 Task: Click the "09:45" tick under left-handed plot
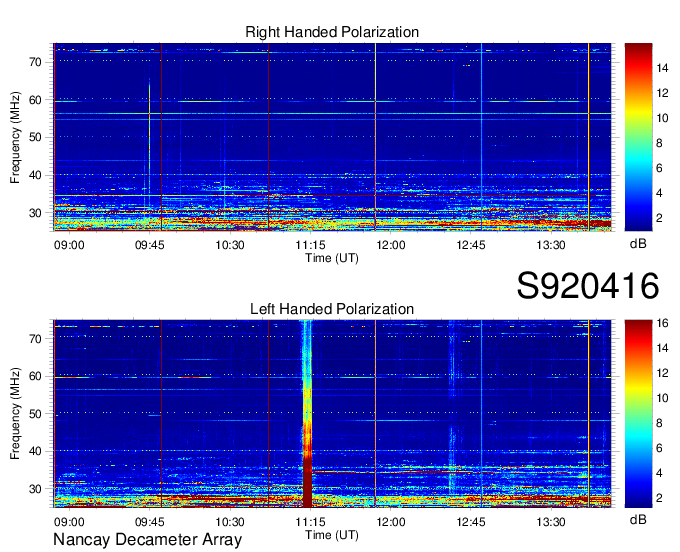[x=150, y=522]
